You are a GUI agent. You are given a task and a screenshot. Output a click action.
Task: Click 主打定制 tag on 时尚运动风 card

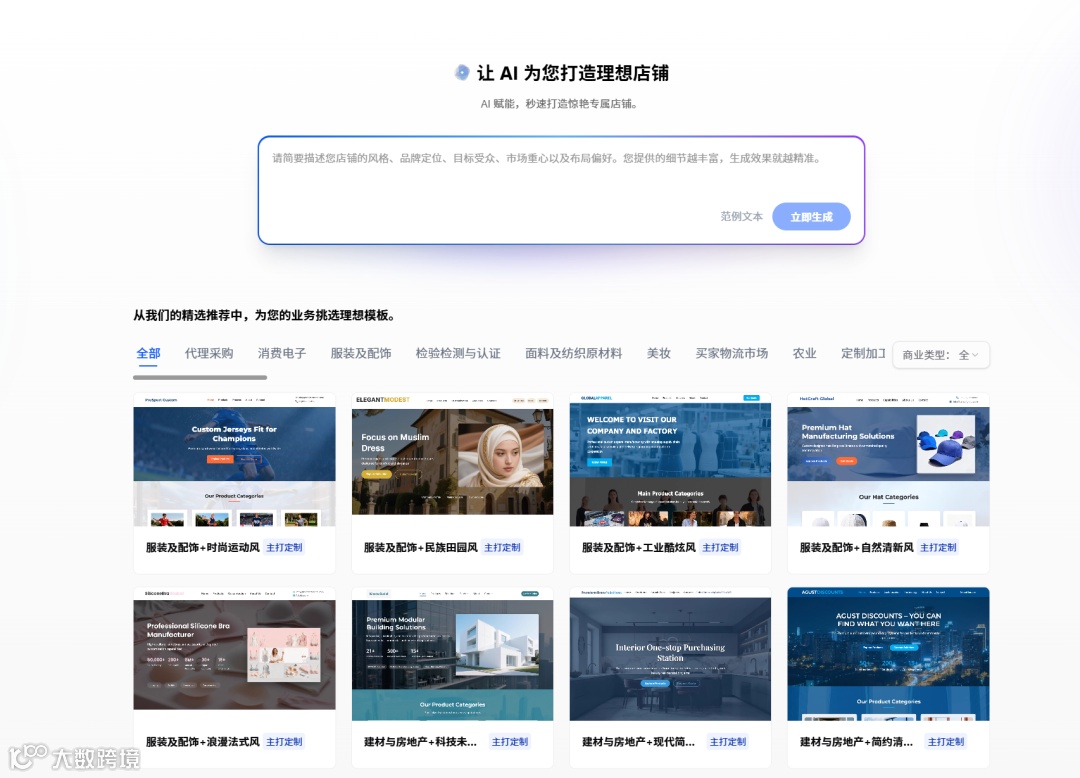[284, 547]
